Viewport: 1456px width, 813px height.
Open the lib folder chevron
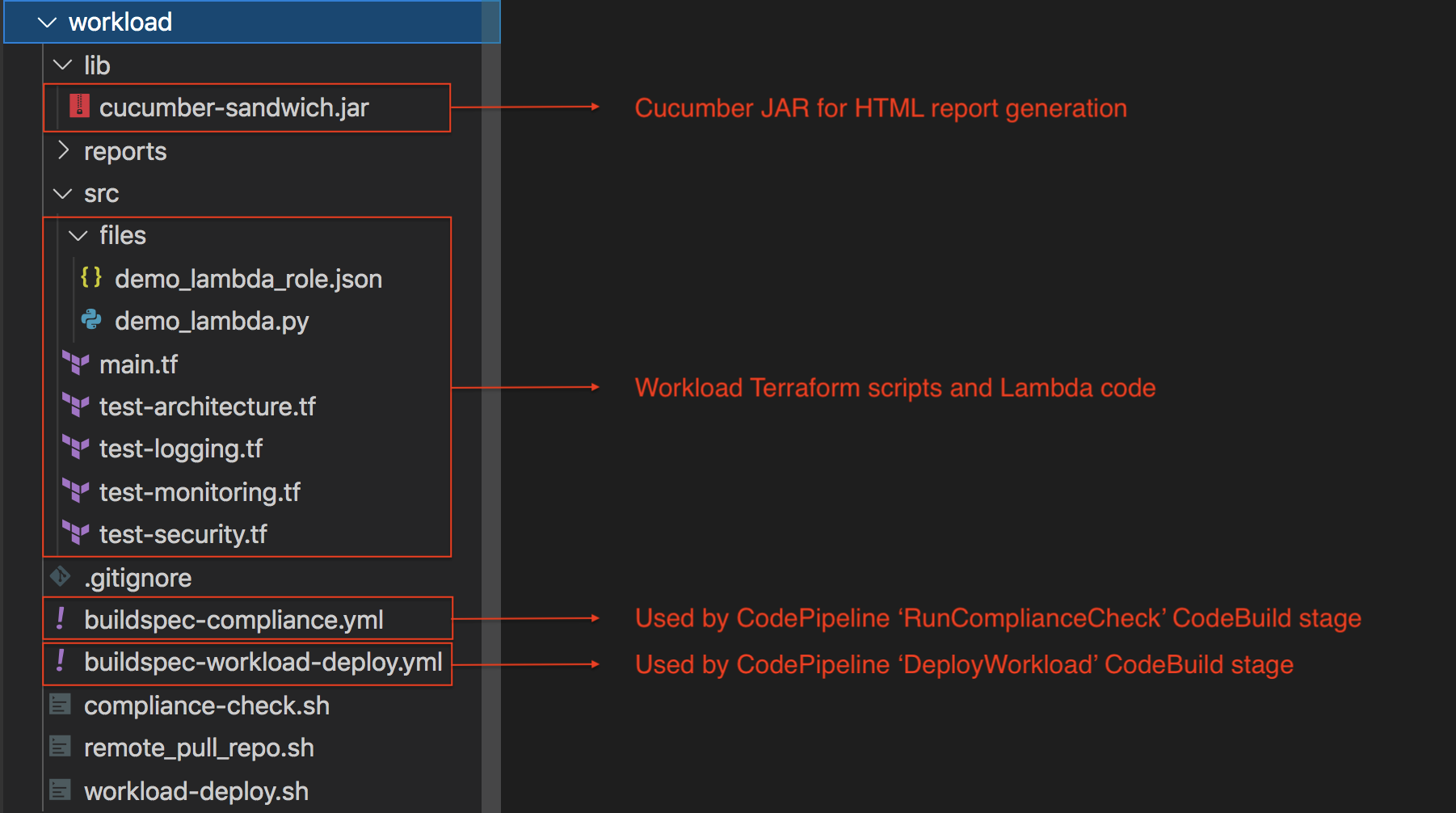point(62,65)
